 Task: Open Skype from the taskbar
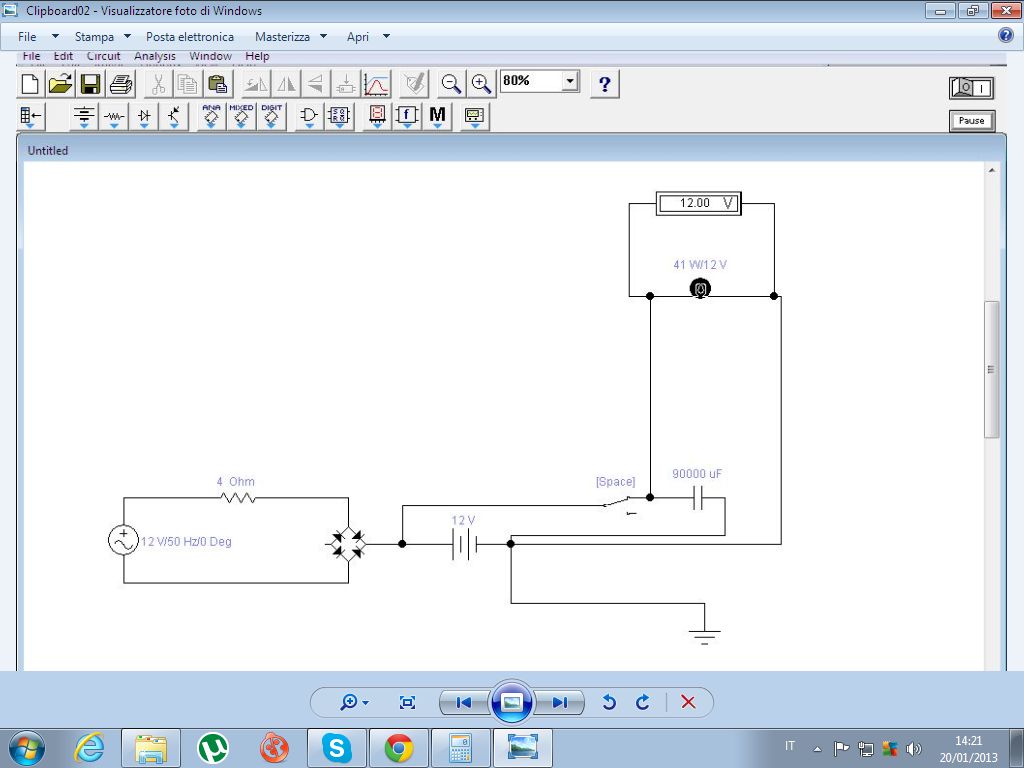pos(336,747)
